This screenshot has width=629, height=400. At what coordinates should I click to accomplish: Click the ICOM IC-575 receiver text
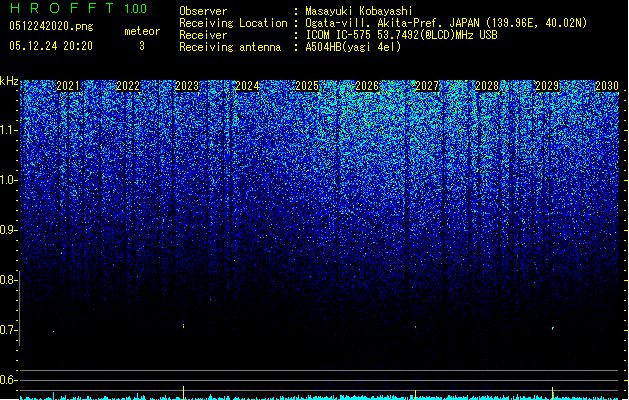point(401,35)
